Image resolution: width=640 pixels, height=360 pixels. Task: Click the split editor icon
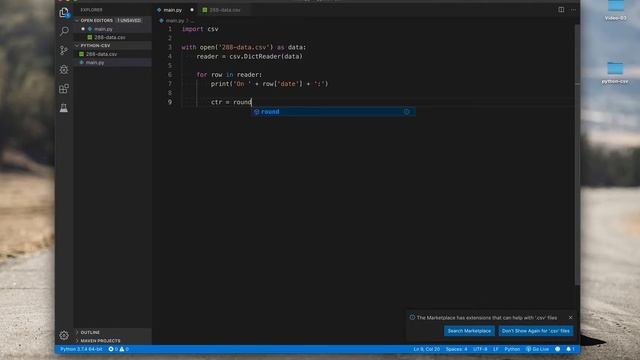coord(561,10)
